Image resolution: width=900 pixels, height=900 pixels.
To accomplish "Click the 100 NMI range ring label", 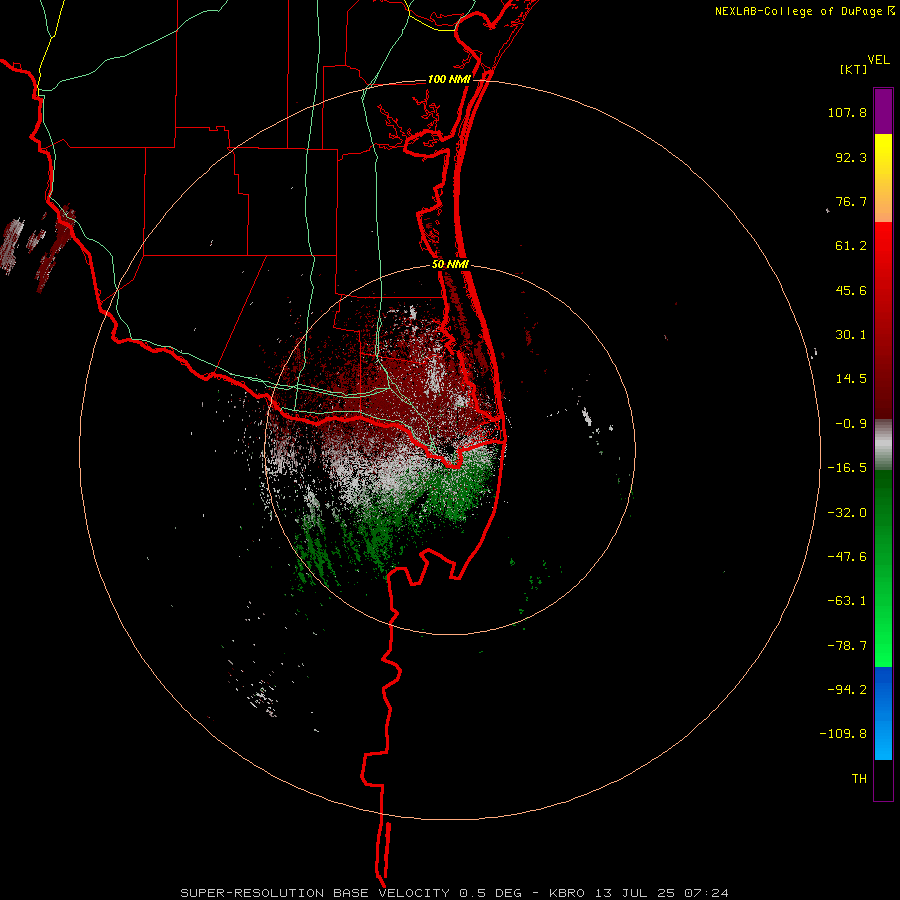I will click(x=449, y=79).
